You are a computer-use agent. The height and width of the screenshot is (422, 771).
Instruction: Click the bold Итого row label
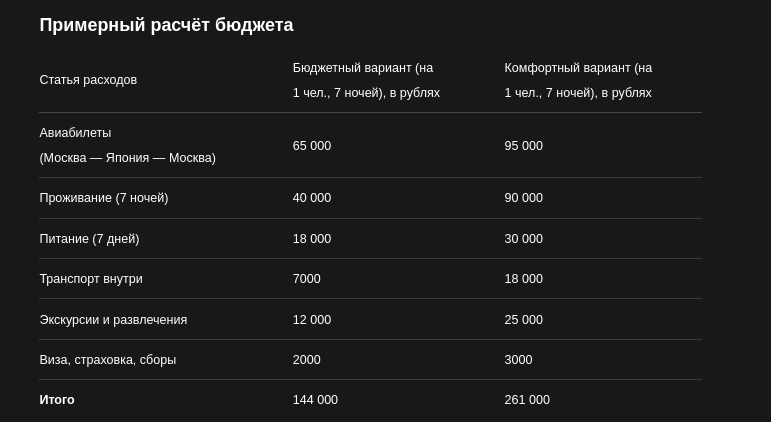click(x=57, y=400)
